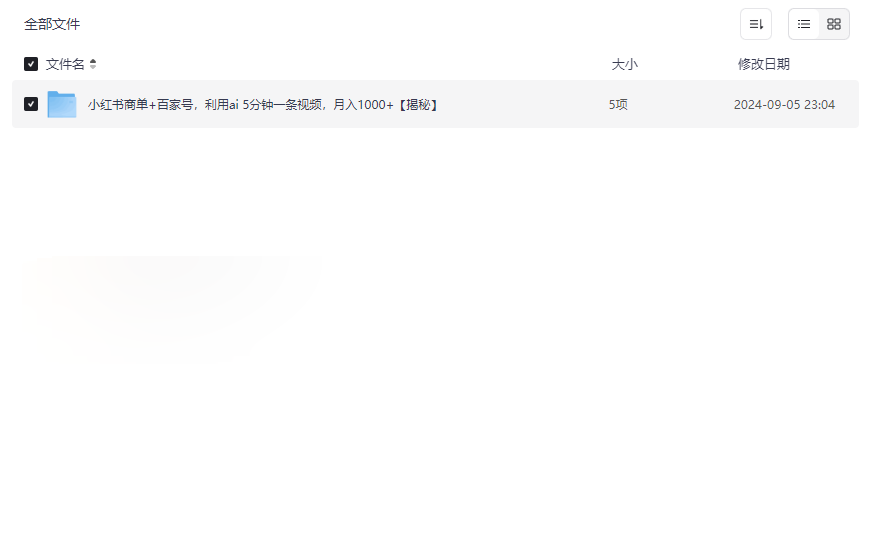Click the 大小 column header

coord(624,64)
